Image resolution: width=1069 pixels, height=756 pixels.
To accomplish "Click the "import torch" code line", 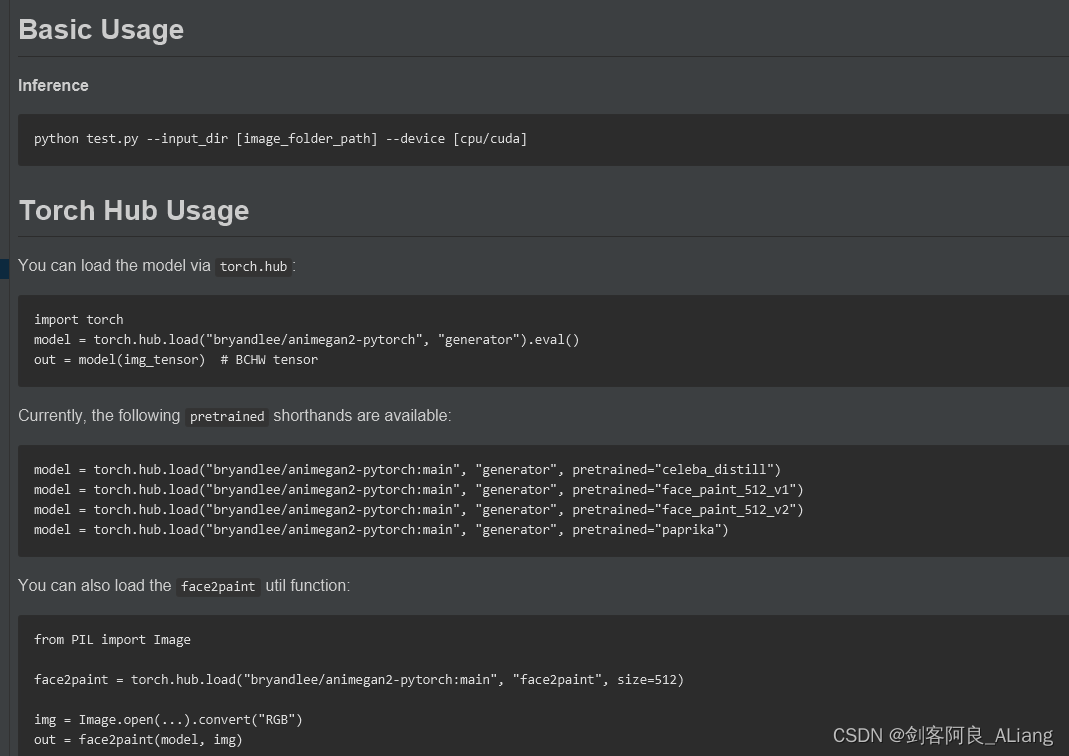I will (x=79, y=320).
